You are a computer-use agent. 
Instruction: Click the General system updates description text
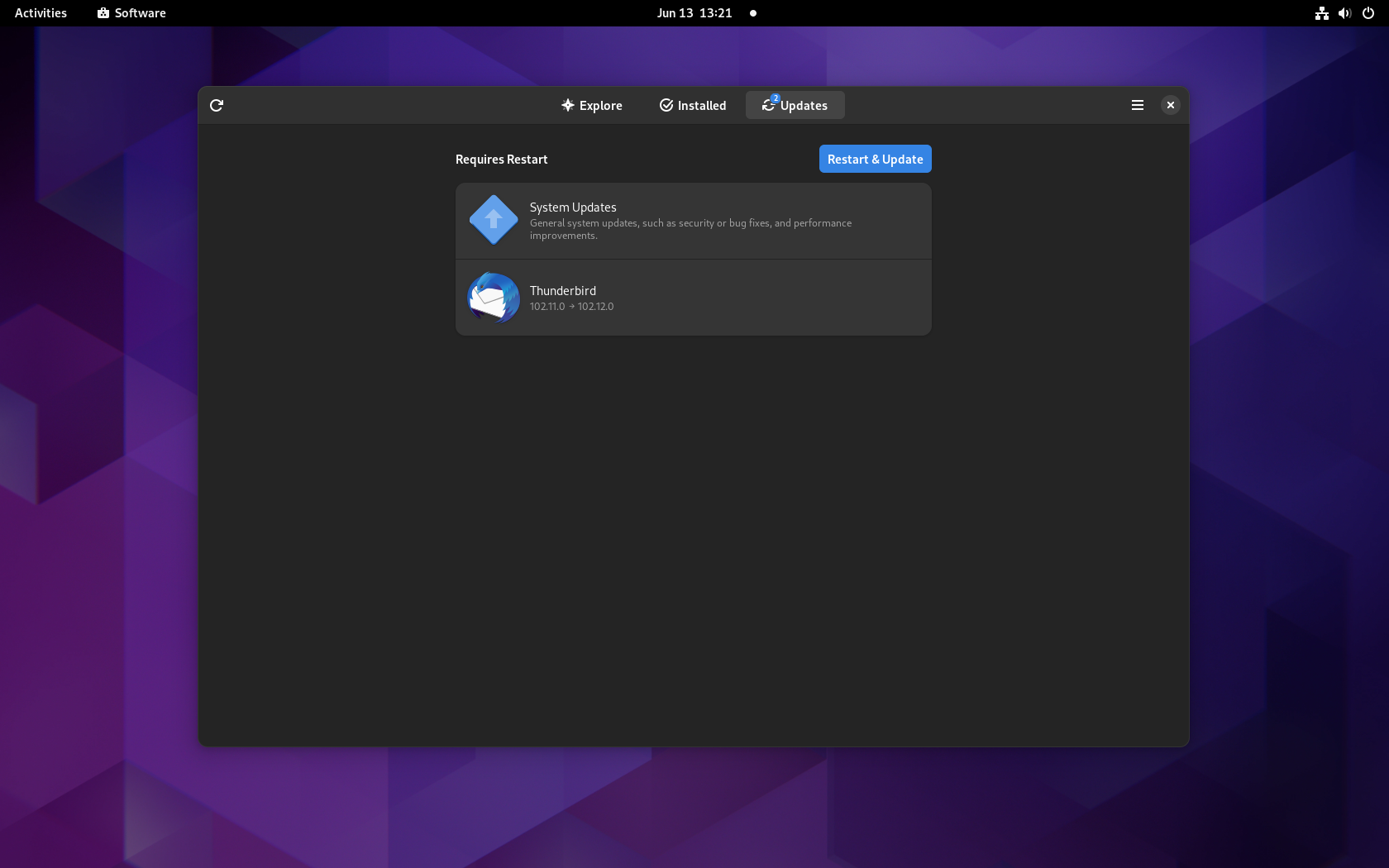690,229
